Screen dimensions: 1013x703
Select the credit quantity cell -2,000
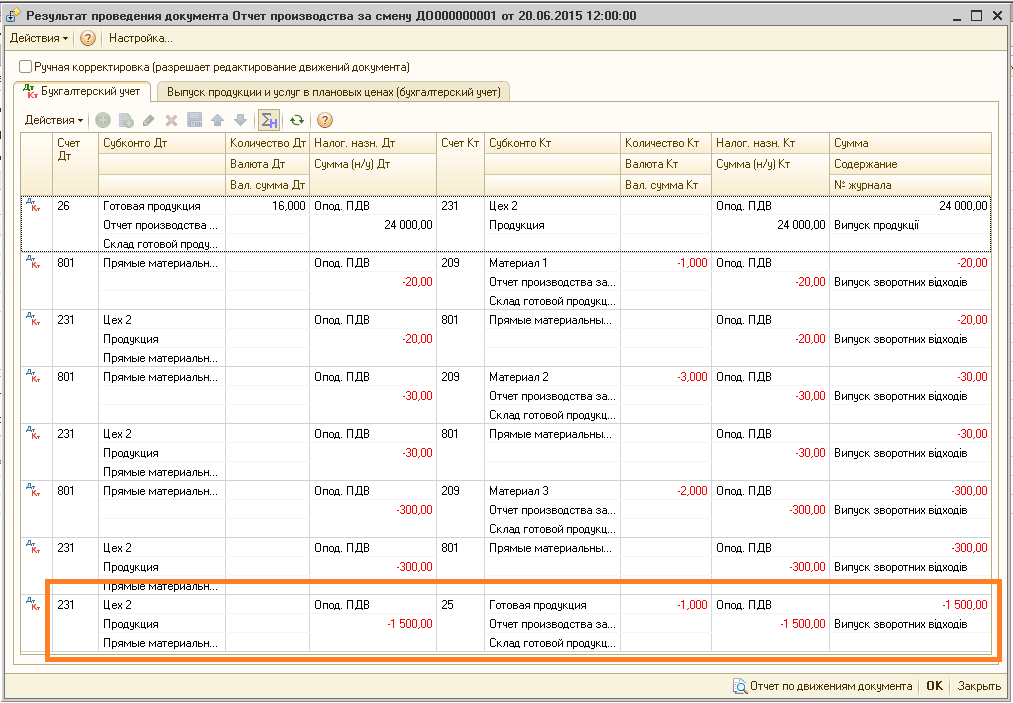(666, 491)
